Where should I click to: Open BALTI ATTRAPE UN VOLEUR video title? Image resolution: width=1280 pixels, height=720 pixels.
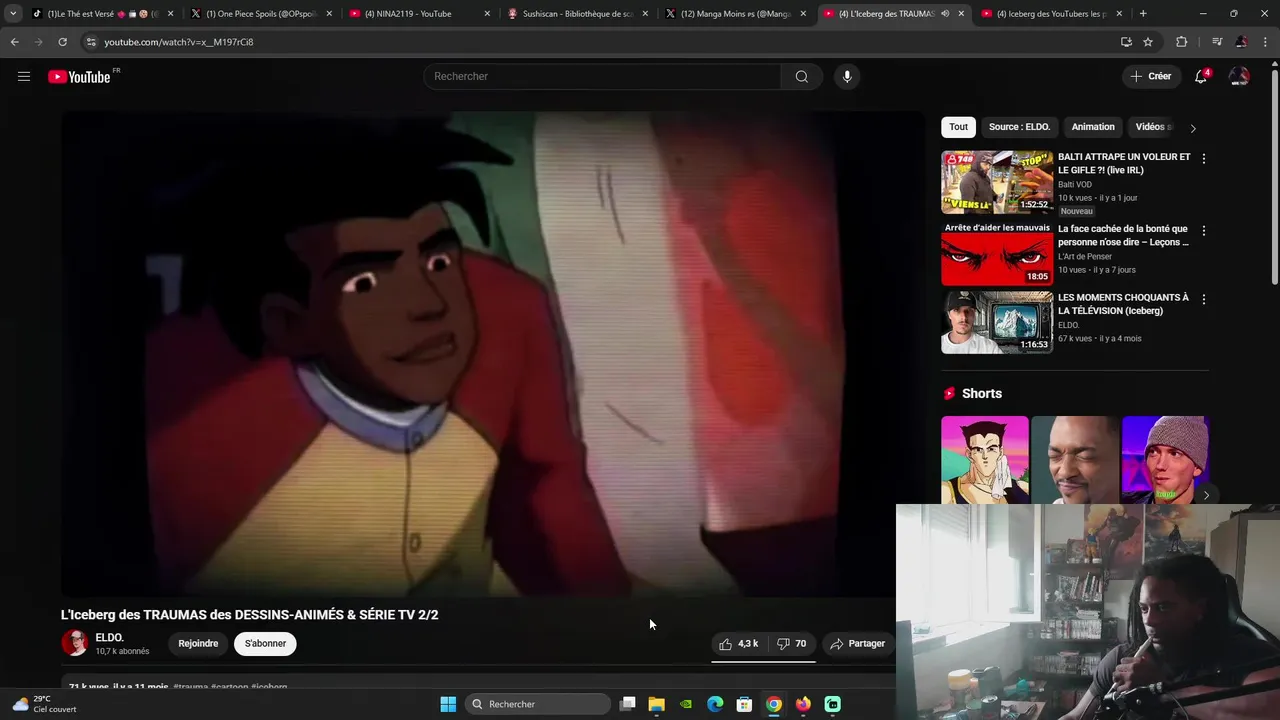(1124, 163)
